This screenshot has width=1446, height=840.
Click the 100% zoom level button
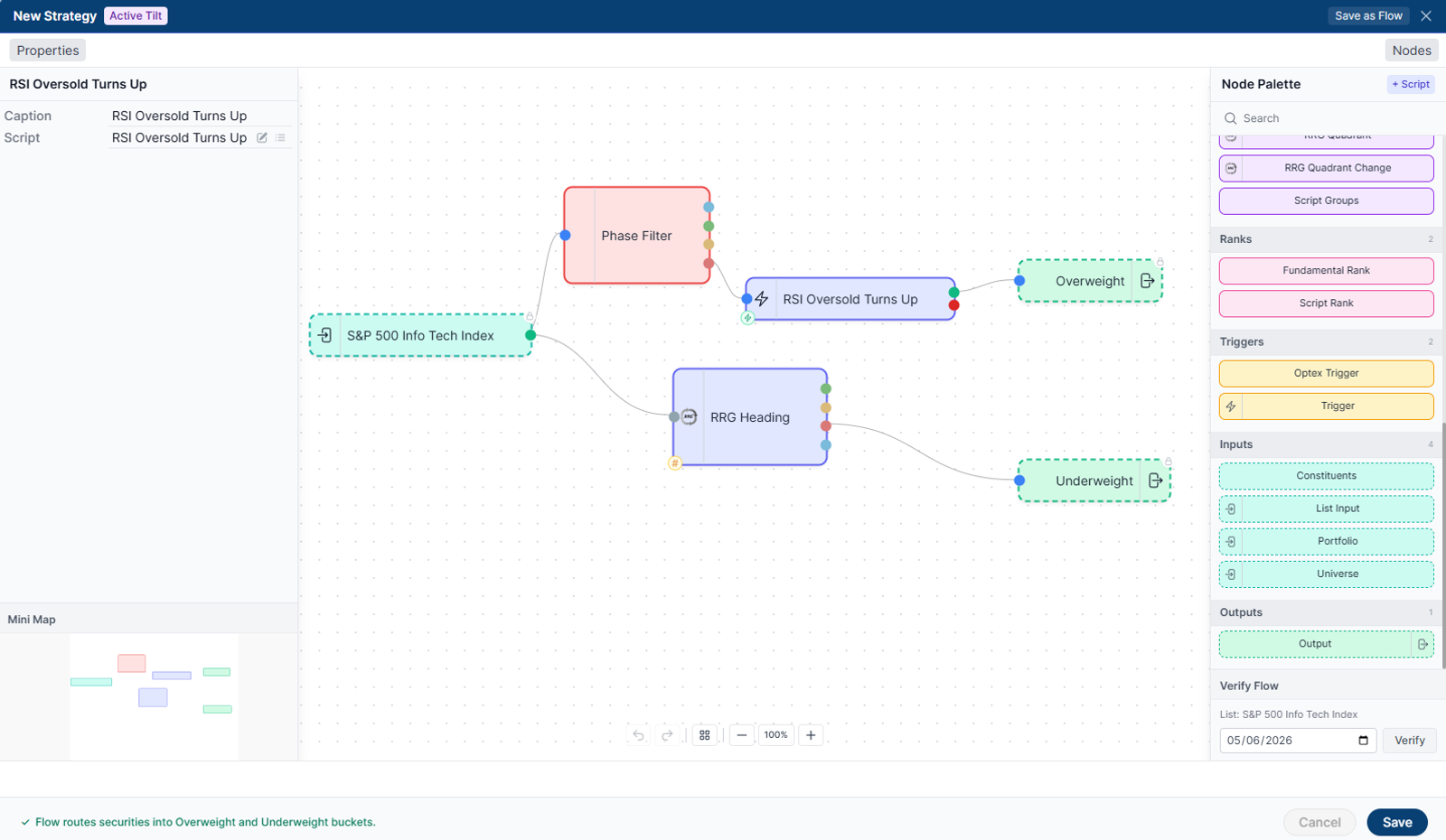click(775, 735)
